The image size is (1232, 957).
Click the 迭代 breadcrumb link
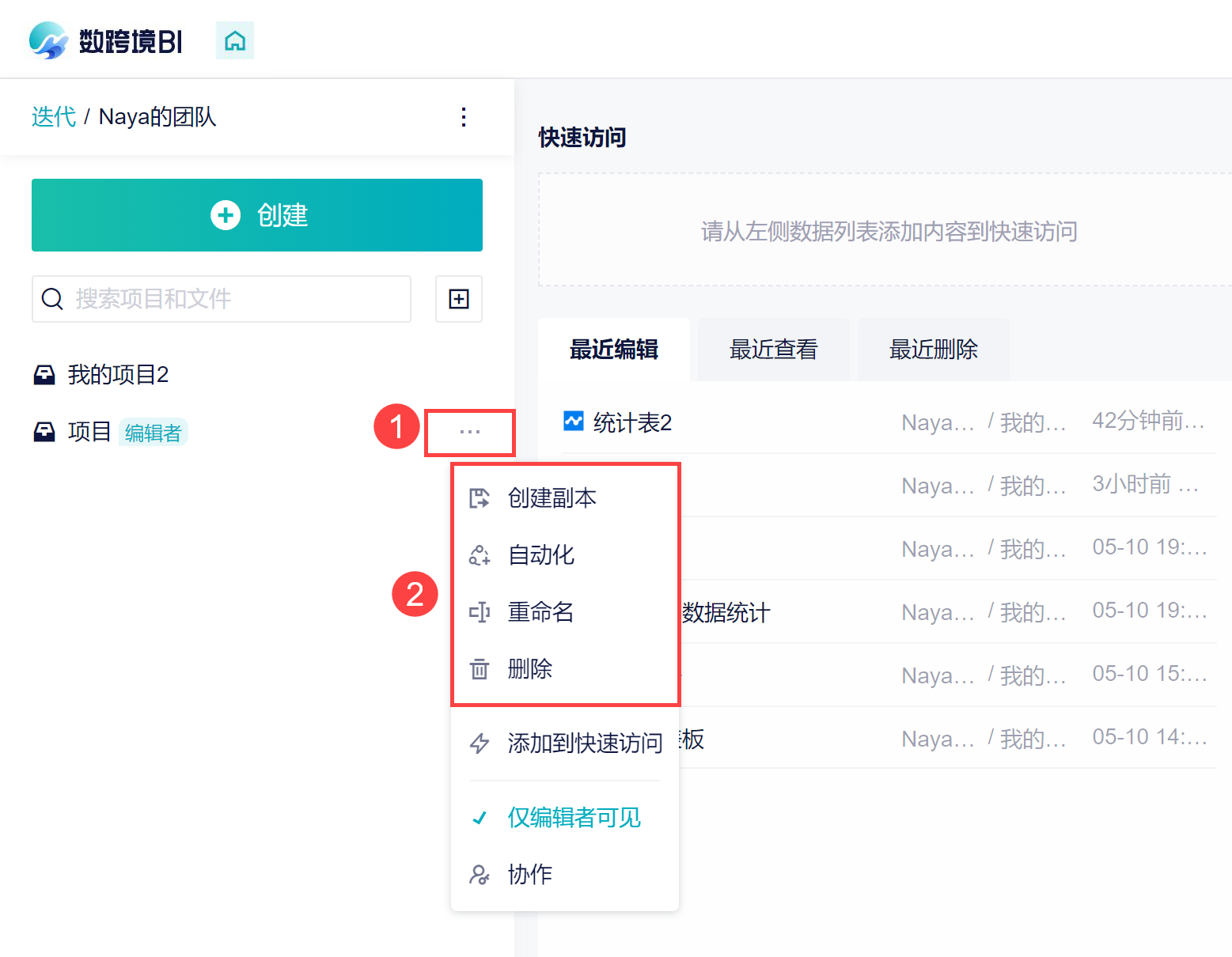coord(54,117)
